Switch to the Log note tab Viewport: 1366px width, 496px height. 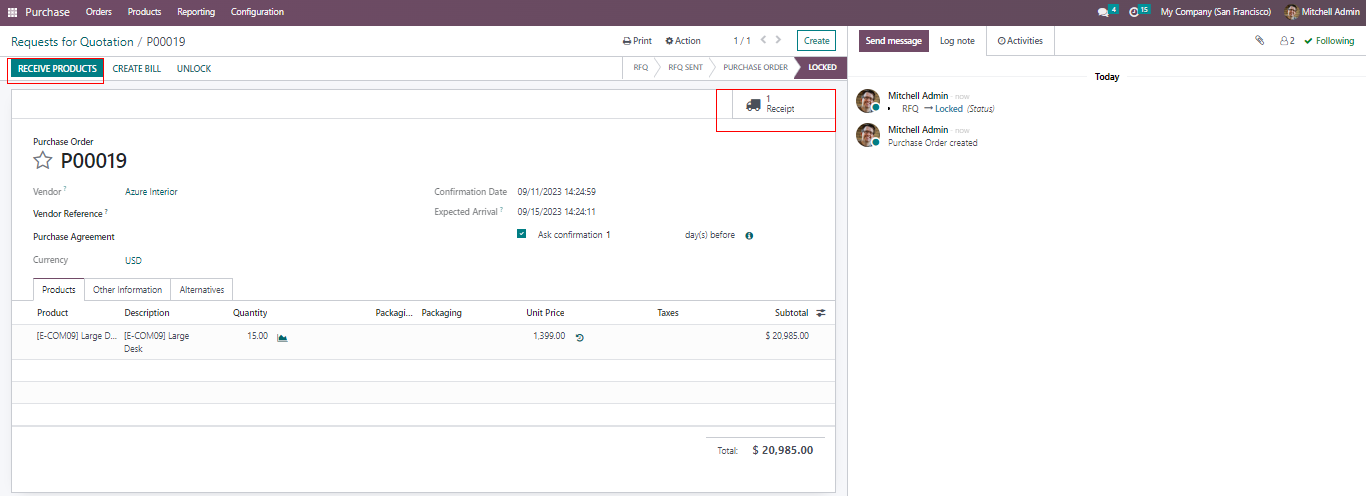pyautogui.click(x=957, y=41)
